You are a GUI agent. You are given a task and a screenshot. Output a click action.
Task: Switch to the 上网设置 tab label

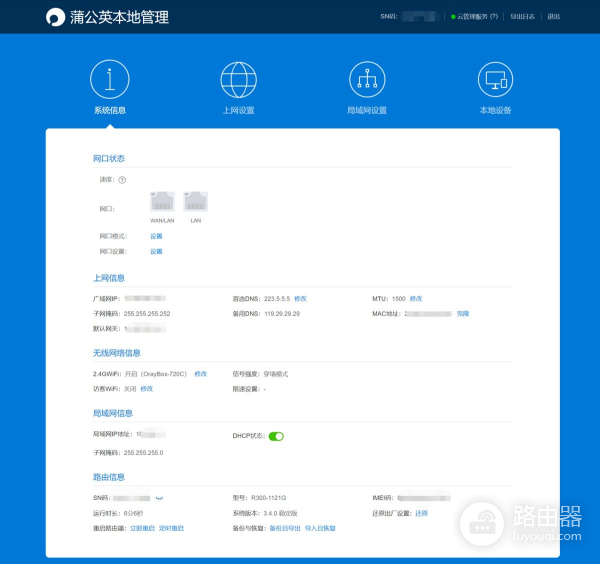(x=238, y=110)
